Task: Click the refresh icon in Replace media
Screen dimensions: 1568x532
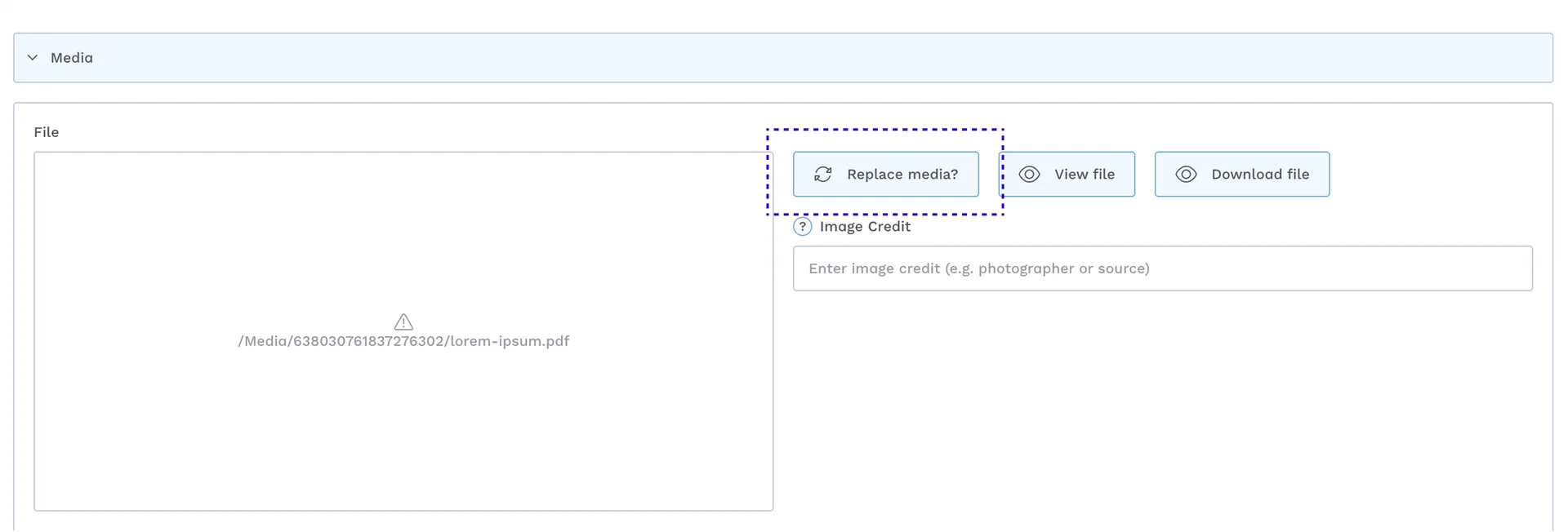Action: click(x=823, y=175)
